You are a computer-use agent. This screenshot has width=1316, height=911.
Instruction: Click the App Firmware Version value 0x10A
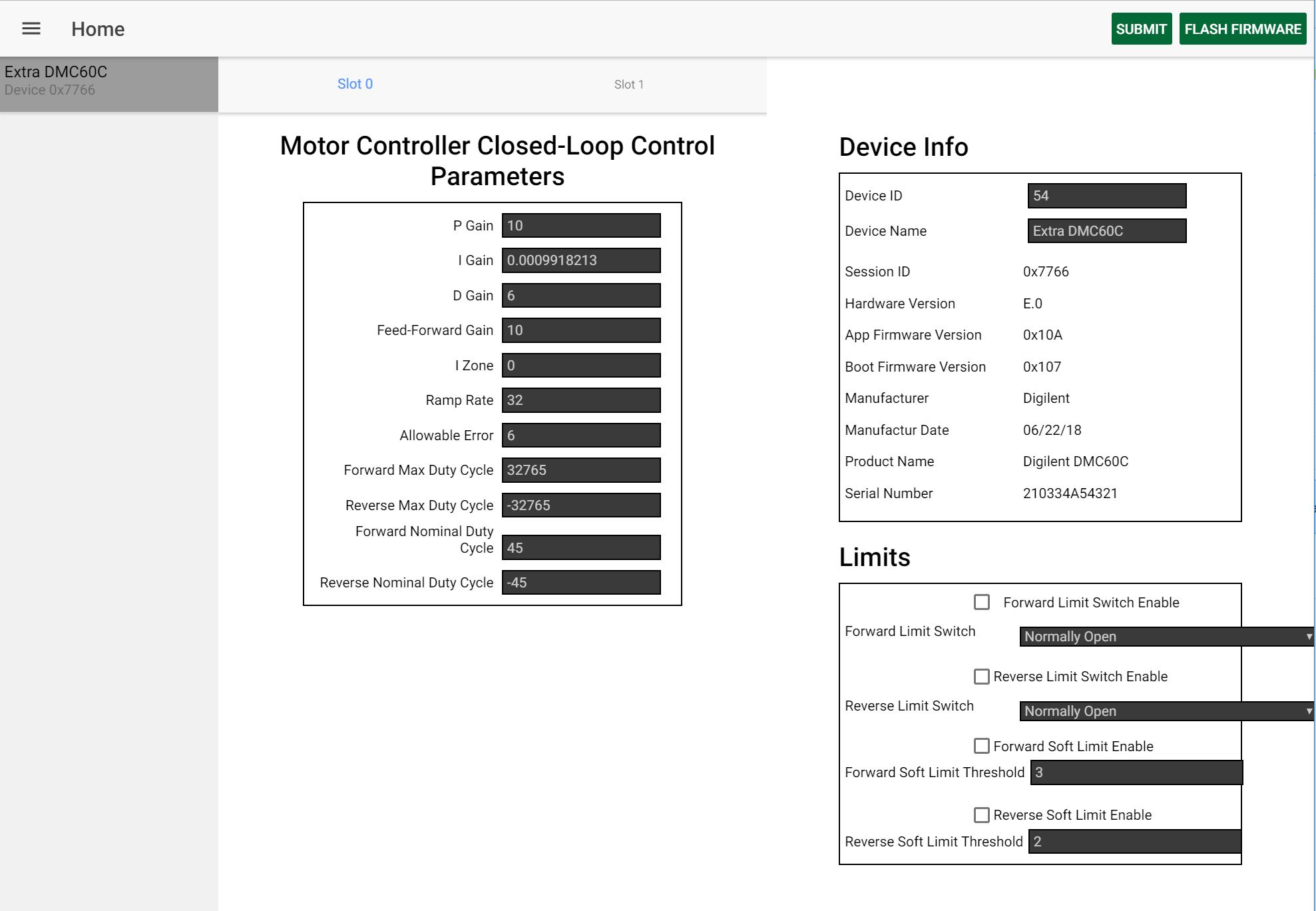pos(1042,335)
